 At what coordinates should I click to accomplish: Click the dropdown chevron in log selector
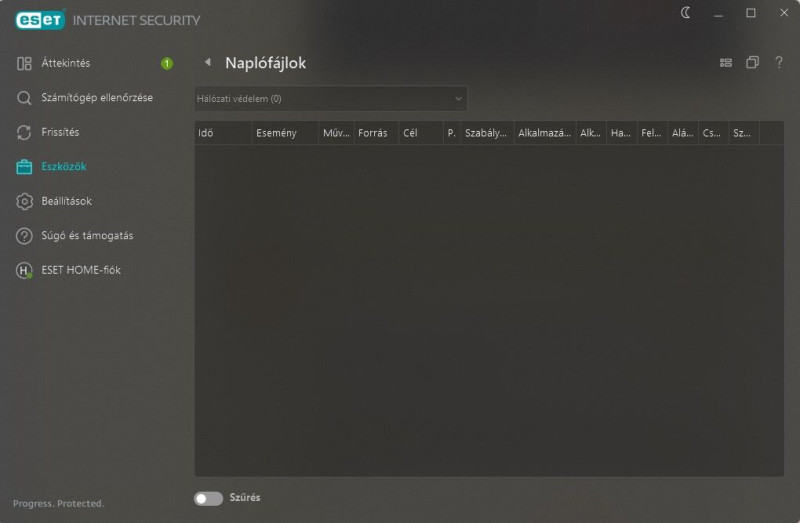click(x=458, y=98)
